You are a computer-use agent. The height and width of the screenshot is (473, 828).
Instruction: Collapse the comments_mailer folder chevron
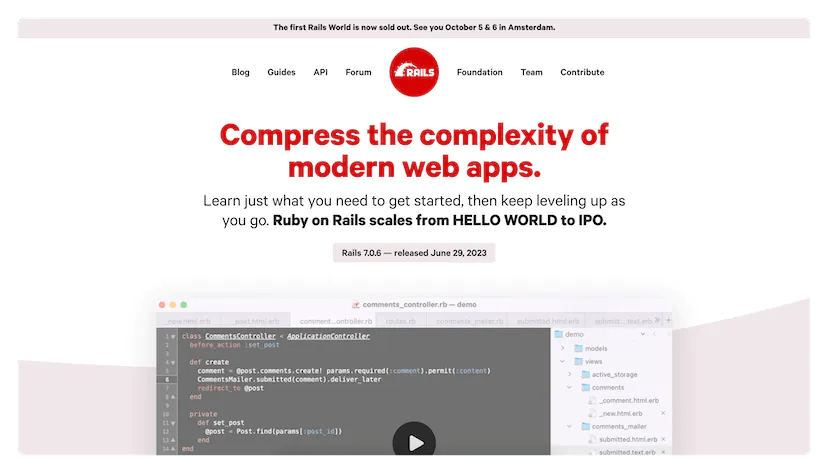[570, 427]
